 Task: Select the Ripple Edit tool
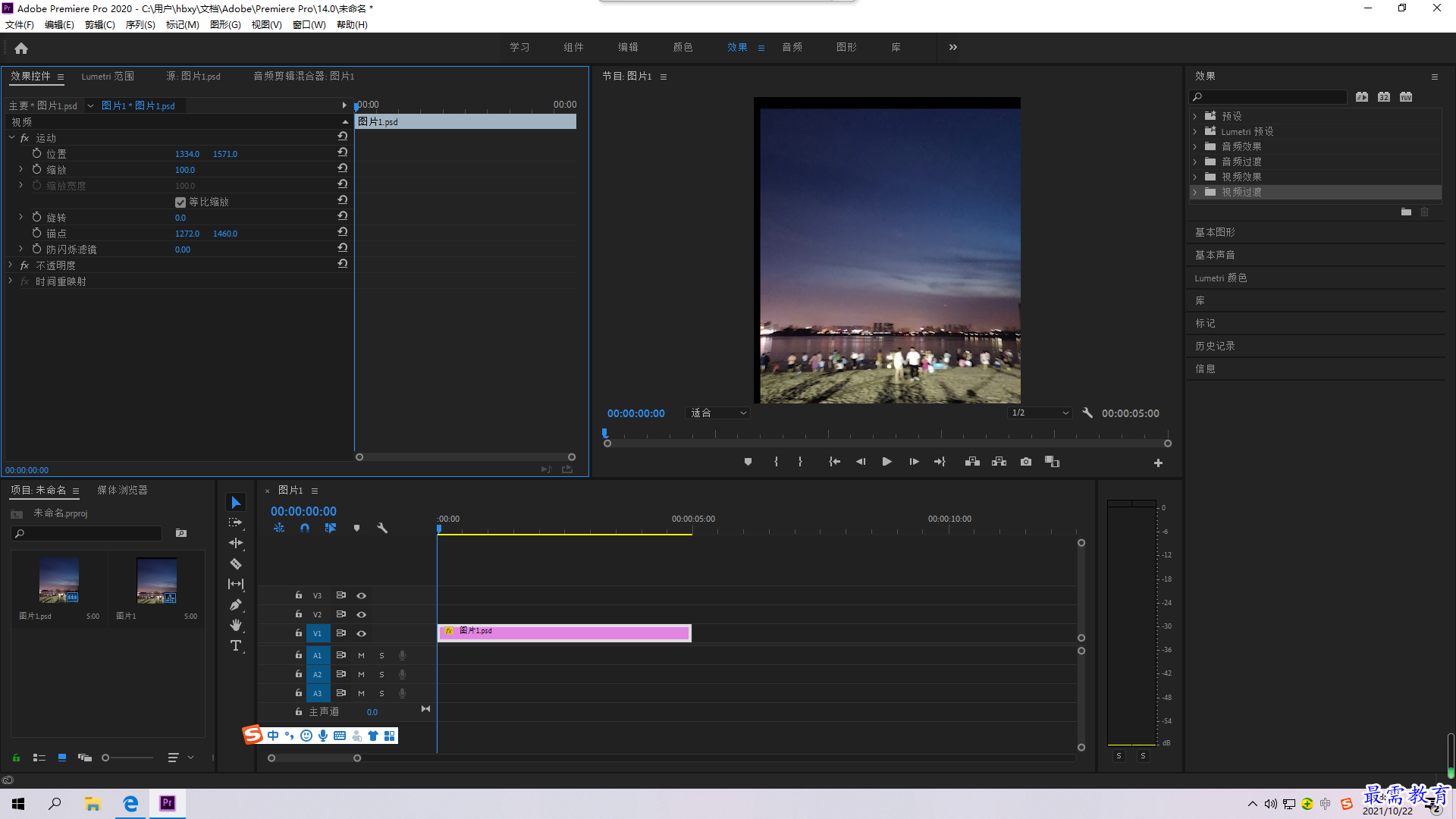point(236,543)
